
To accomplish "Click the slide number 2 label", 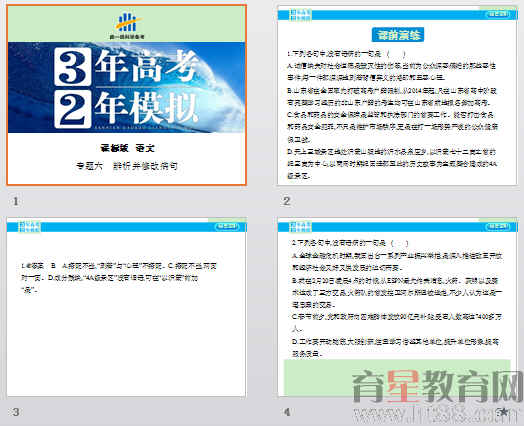I will point(286,201).
